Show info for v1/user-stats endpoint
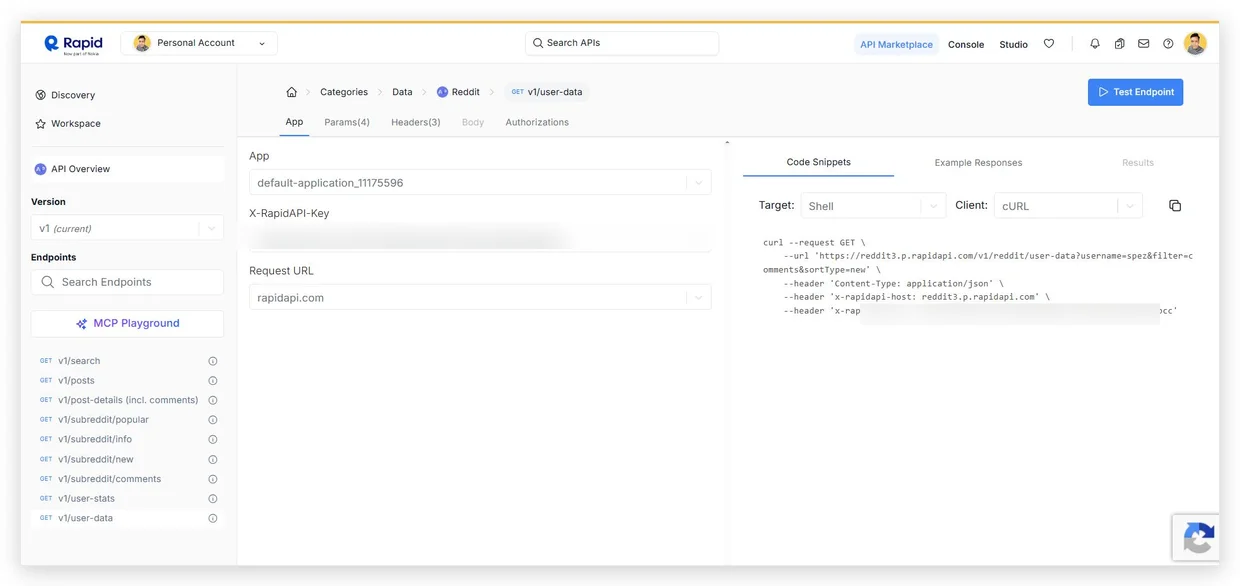This screenshot has width=1240, height=586. [x=213, y=499]
